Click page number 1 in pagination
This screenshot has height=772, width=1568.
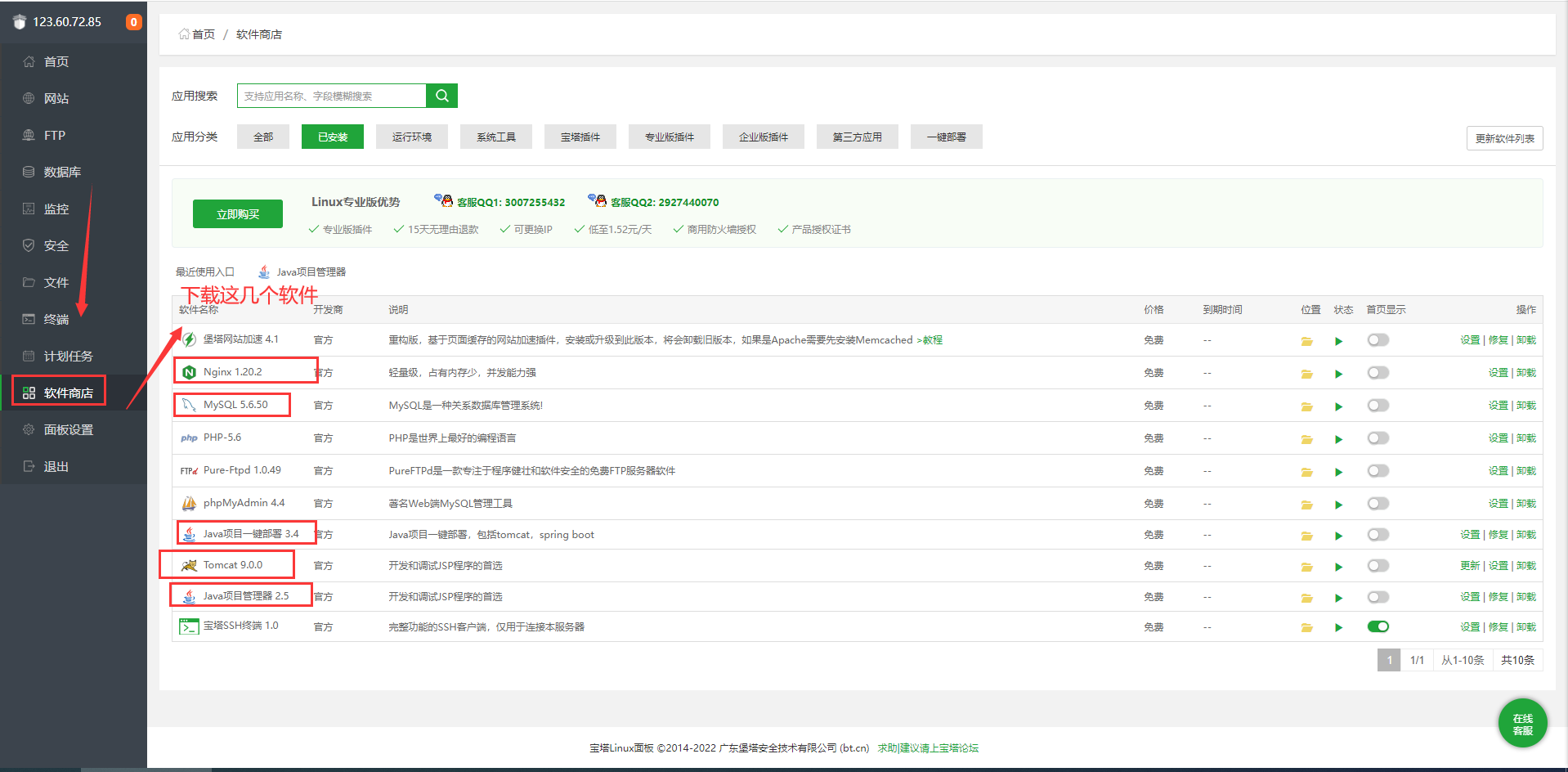pos(1389,660)
